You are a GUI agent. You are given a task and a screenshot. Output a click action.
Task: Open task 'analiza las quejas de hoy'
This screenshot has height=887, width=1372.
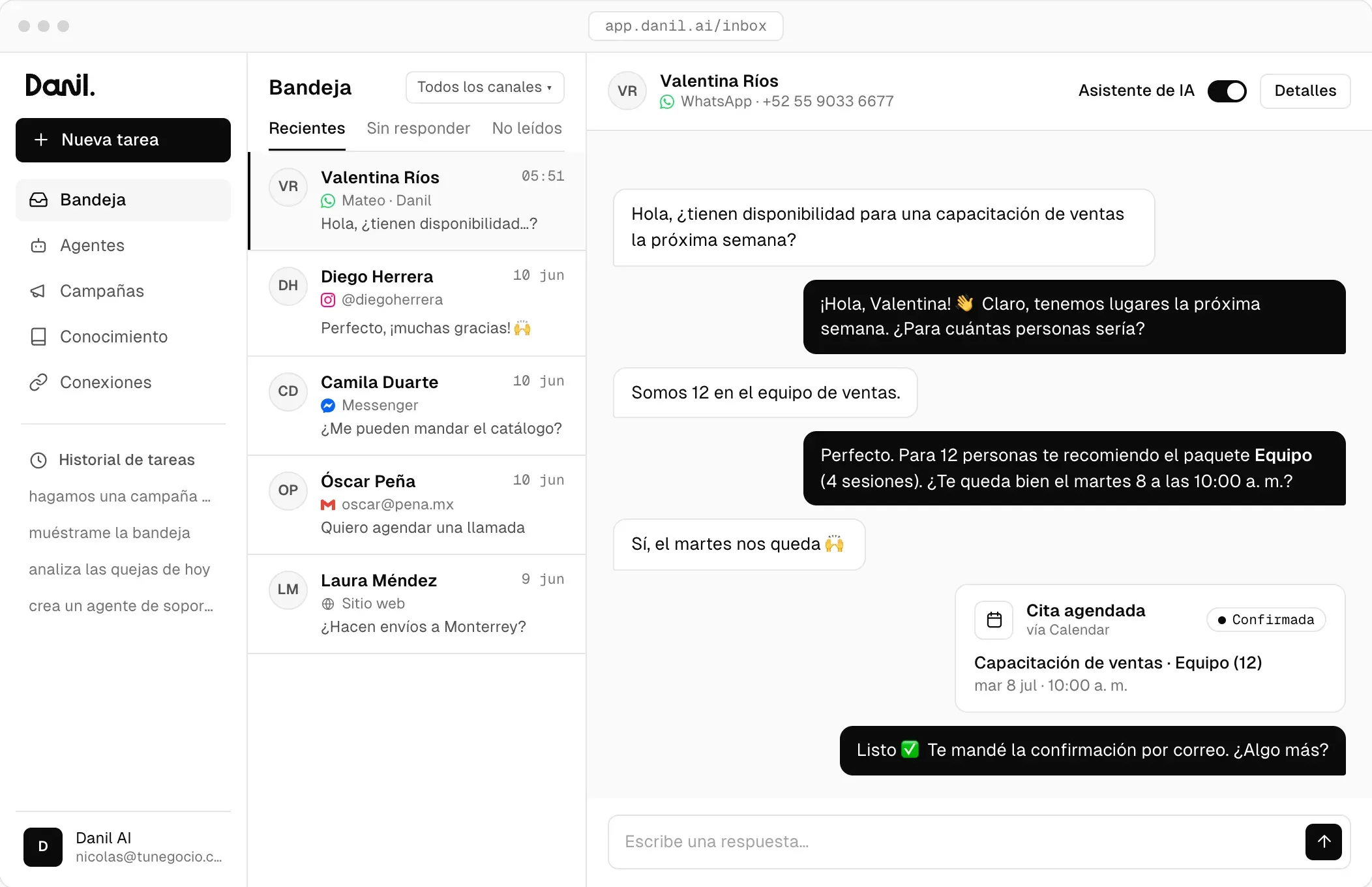coord(119,569)
